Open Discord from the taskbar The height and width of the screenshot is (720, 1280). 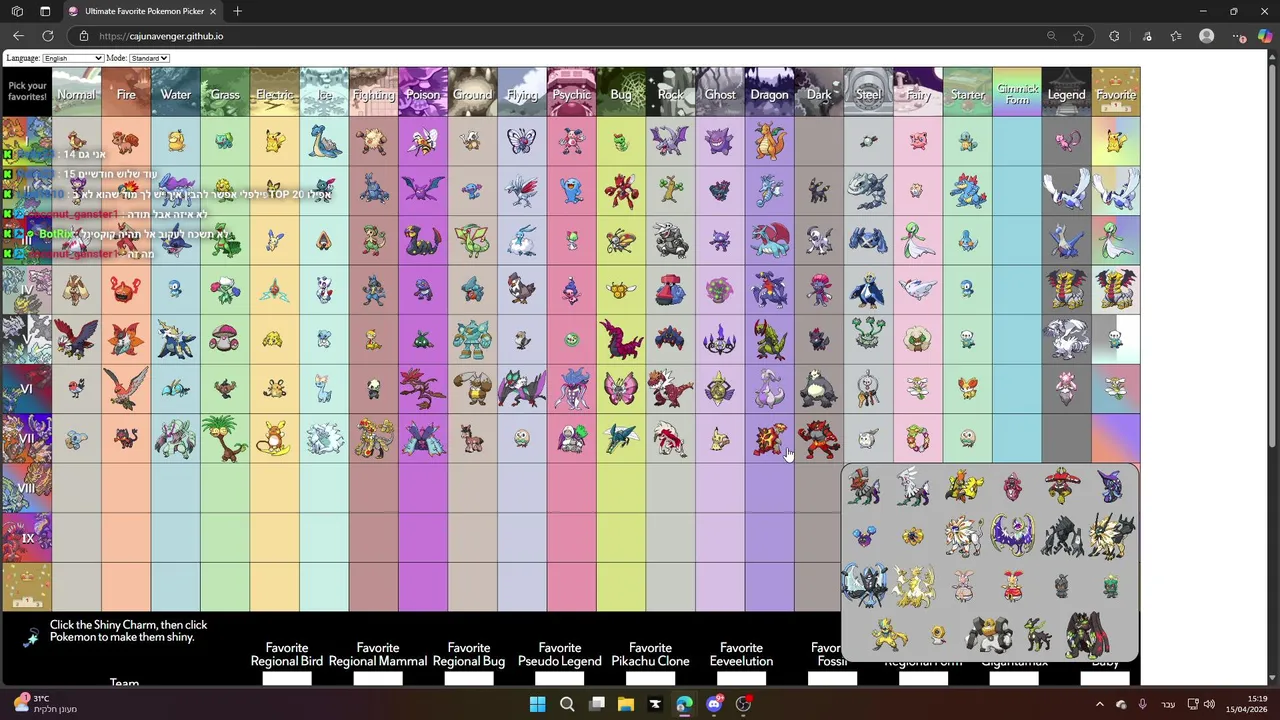(714, 704)
